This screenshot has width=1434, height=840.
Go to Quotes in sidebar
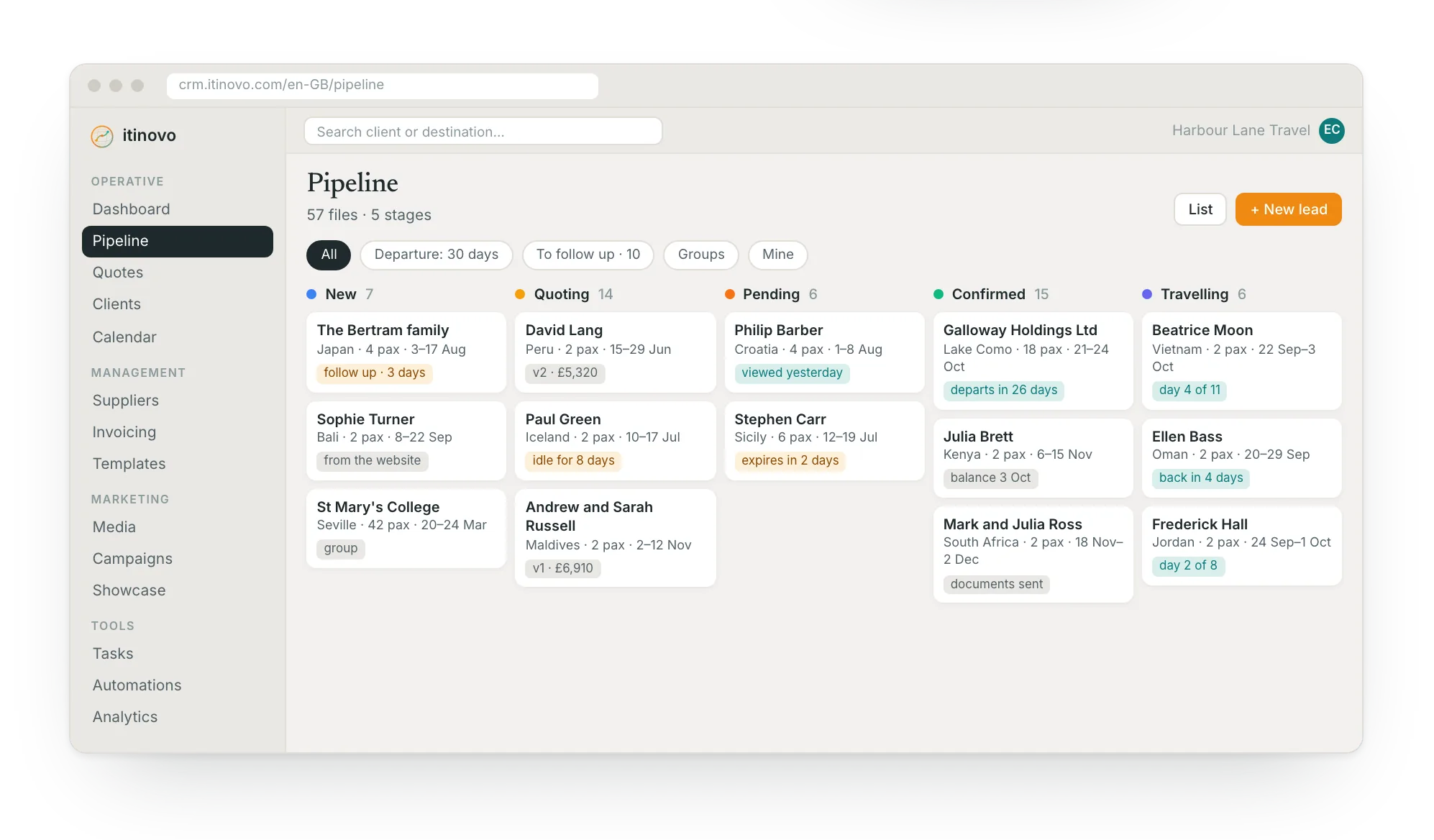click(177, 273)
